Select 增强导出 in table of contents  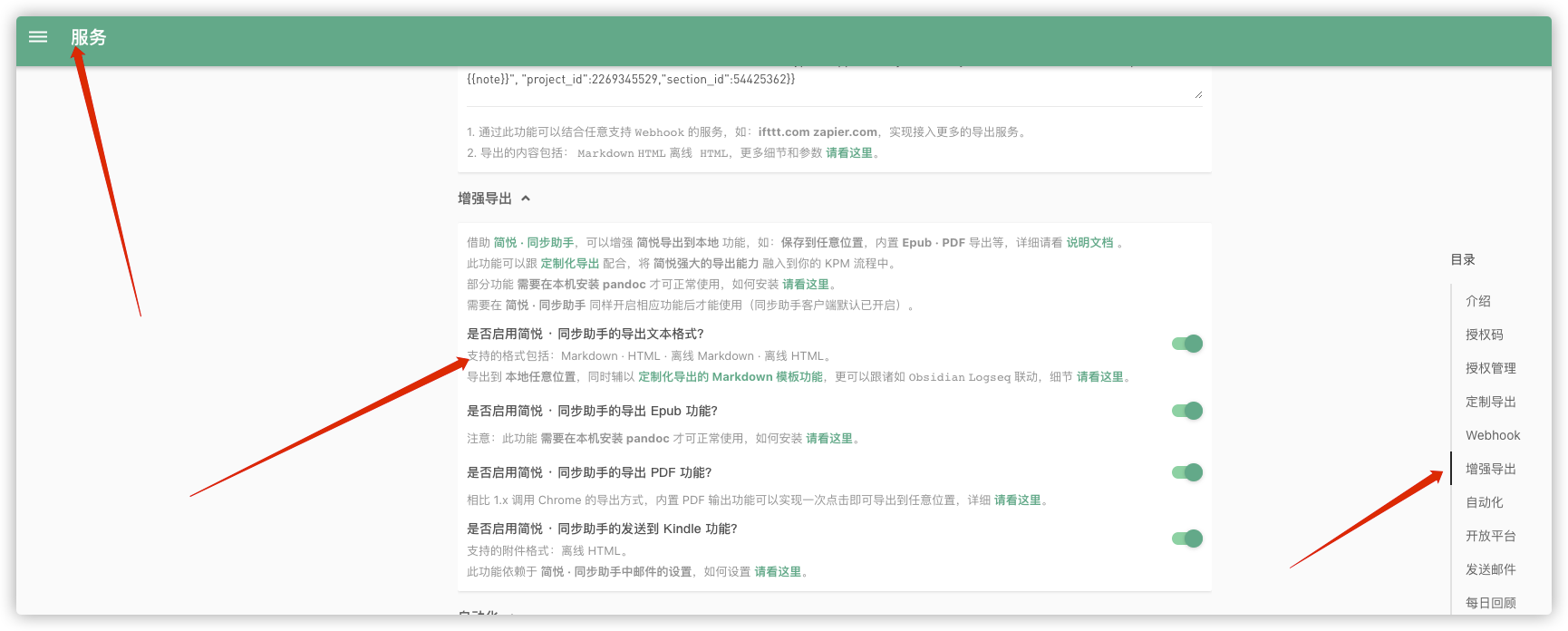click(x=1491, y=469)
